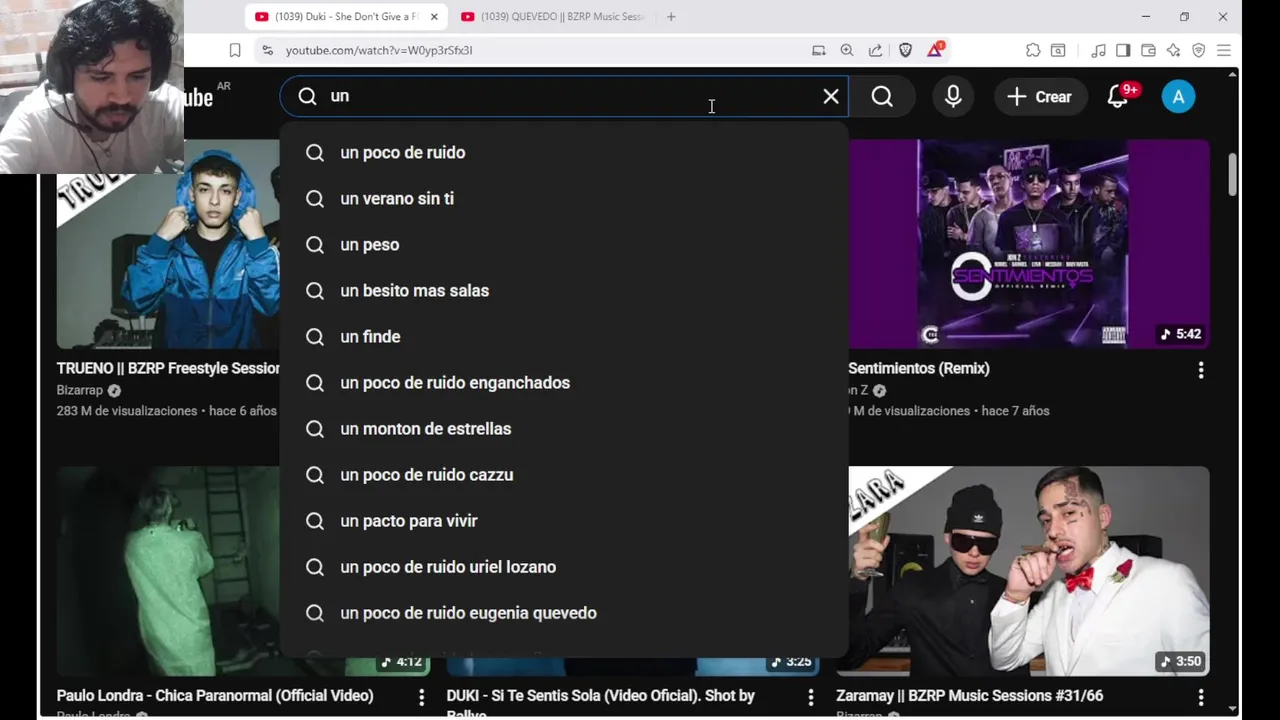The image size is (1280, 720).
Task: Click the page vertical scrollbar thumb
Action: coord(1233,175)
